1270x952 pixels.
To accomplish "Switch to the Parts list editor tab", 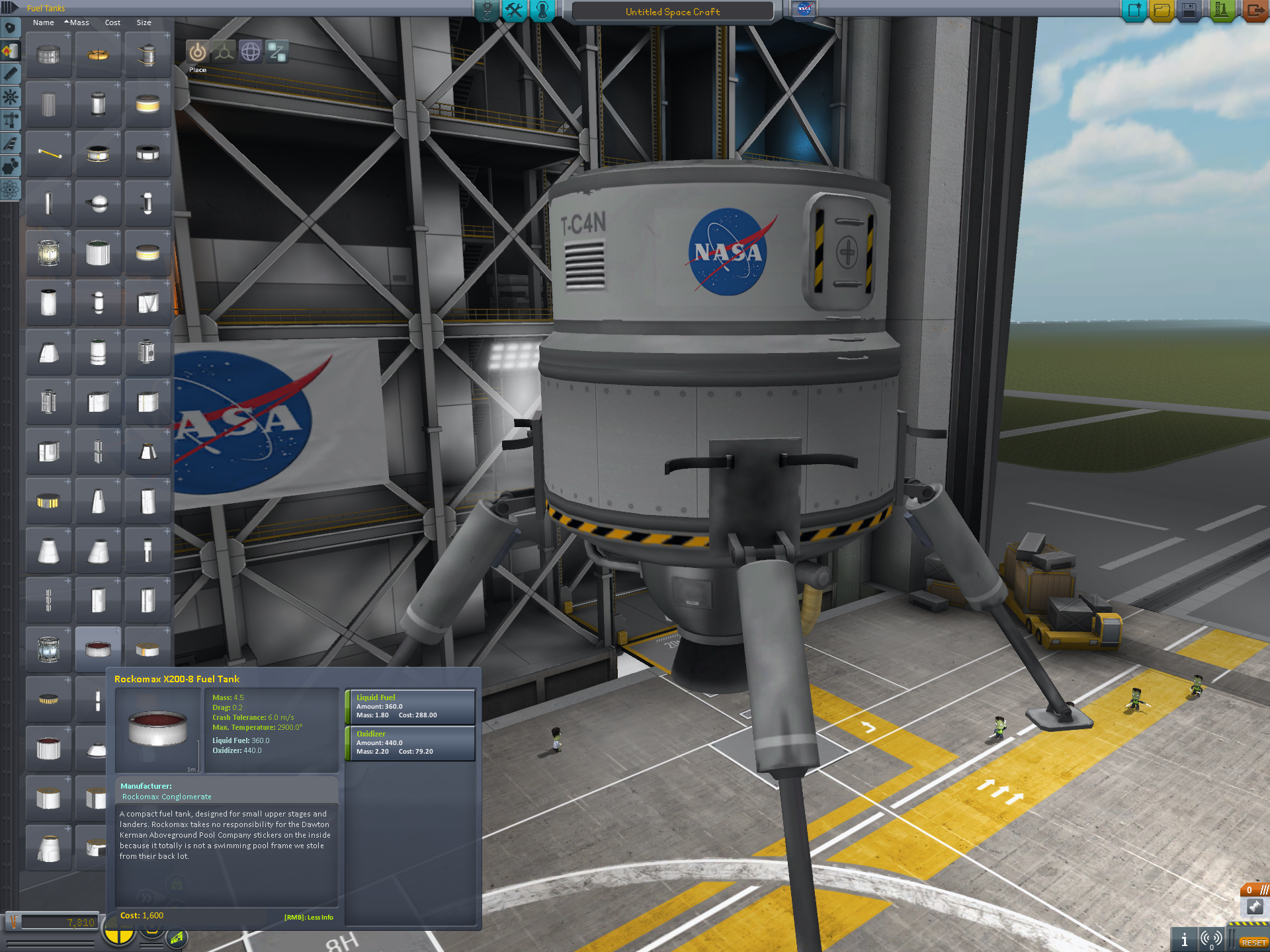I will point(487,10).
